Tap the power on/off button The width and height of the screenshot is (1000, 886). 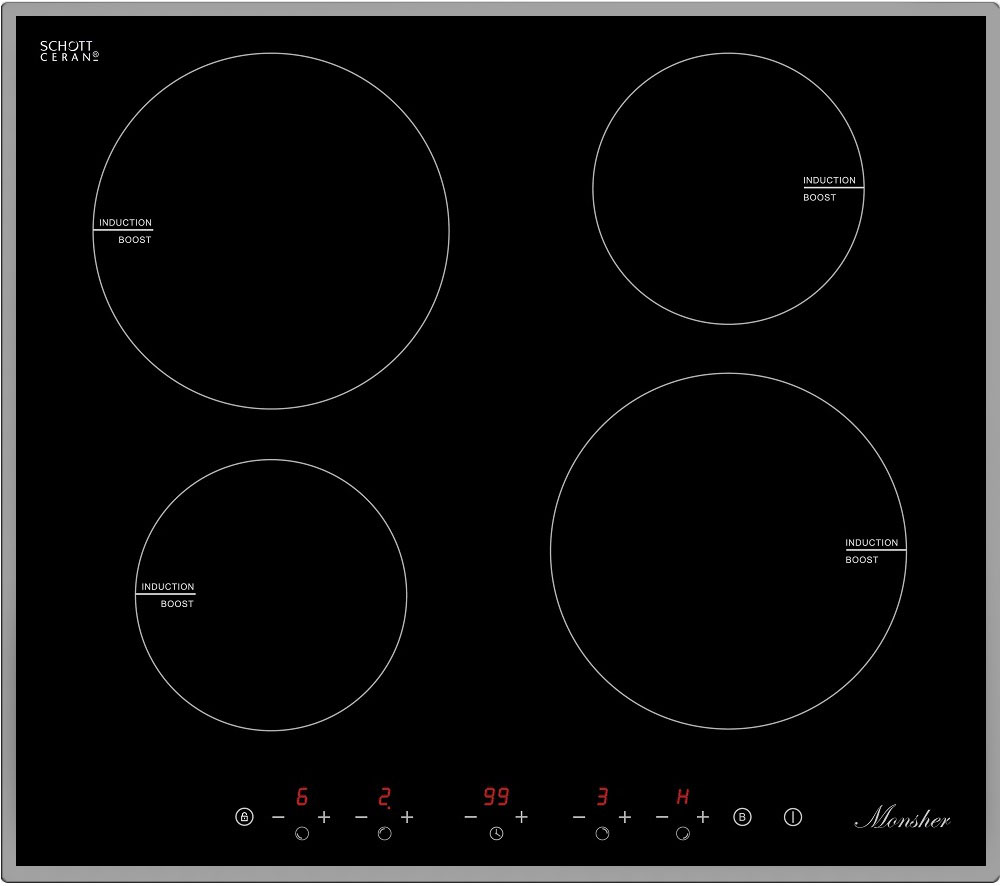[793, 817]
